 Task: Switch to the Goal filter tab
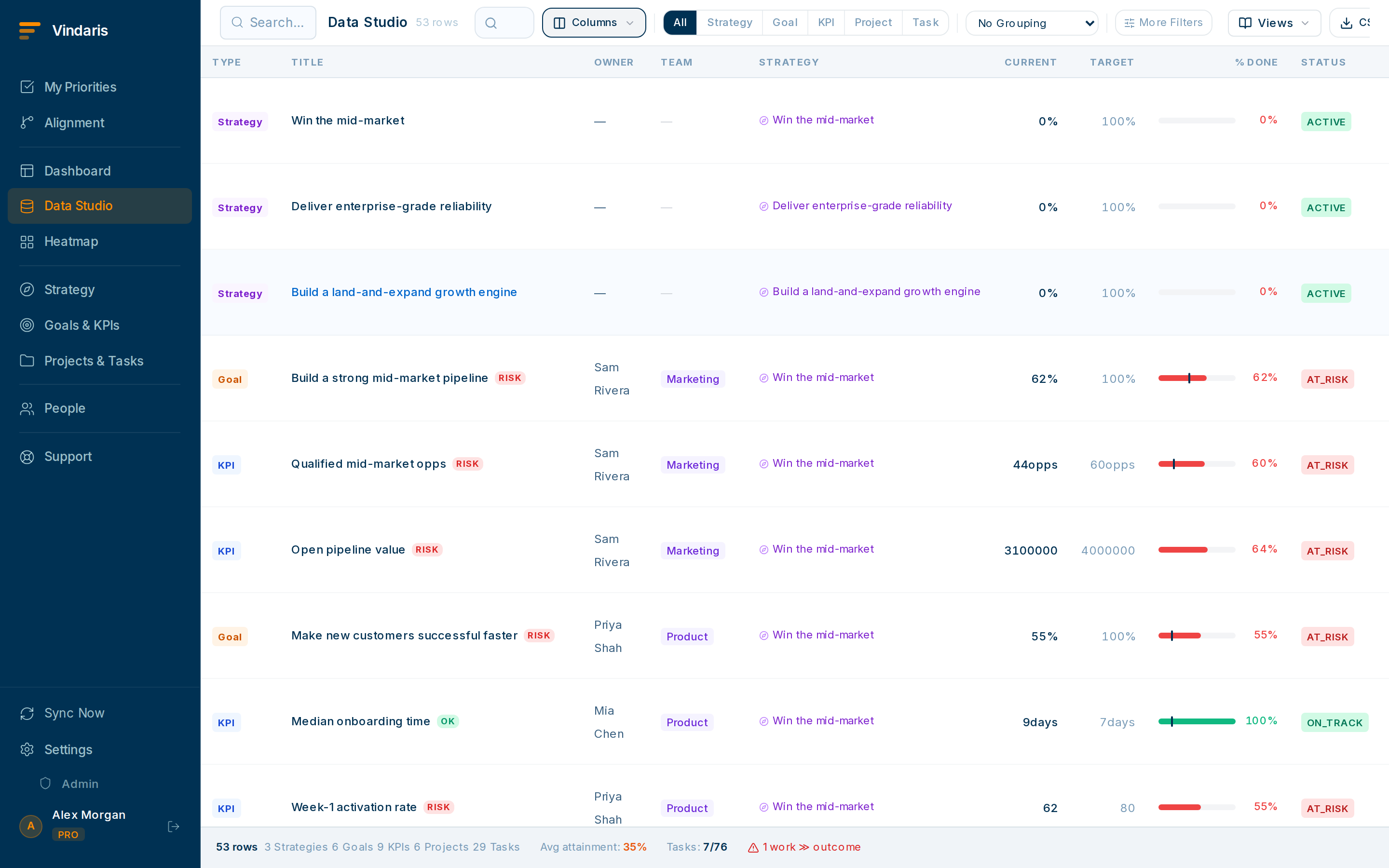point(785,22)
